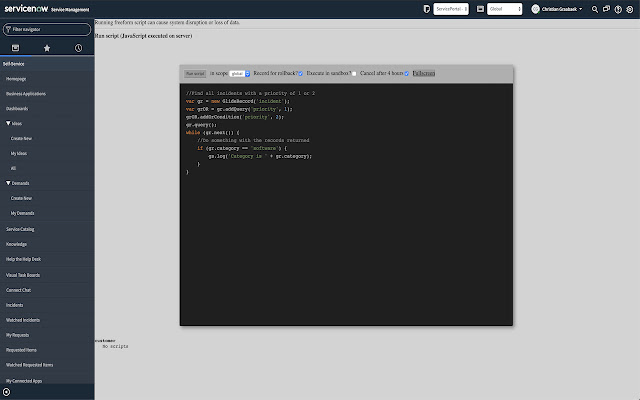Open Watched Incidents module

23,320
